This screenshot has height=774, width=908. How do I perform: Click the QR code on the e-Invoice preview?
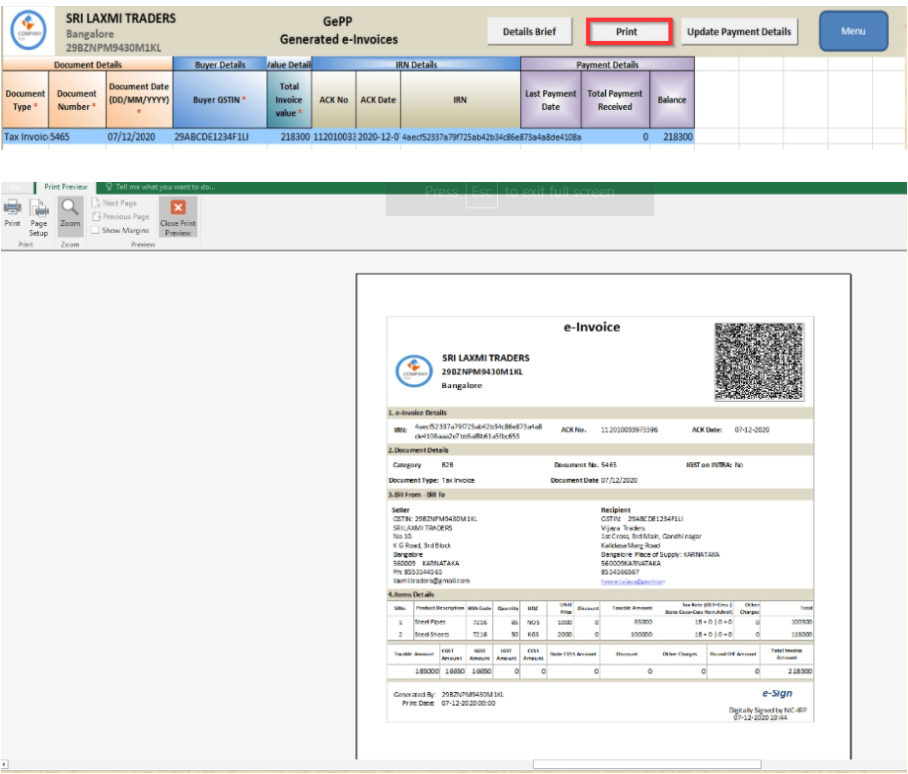[x=759, y=361]
